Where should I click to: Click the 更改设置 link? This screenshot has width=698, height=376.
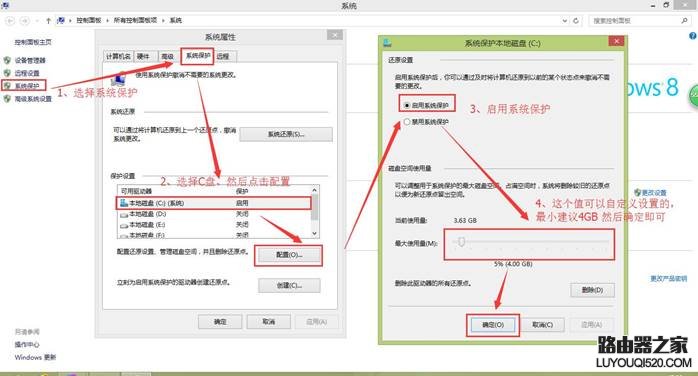654,193
